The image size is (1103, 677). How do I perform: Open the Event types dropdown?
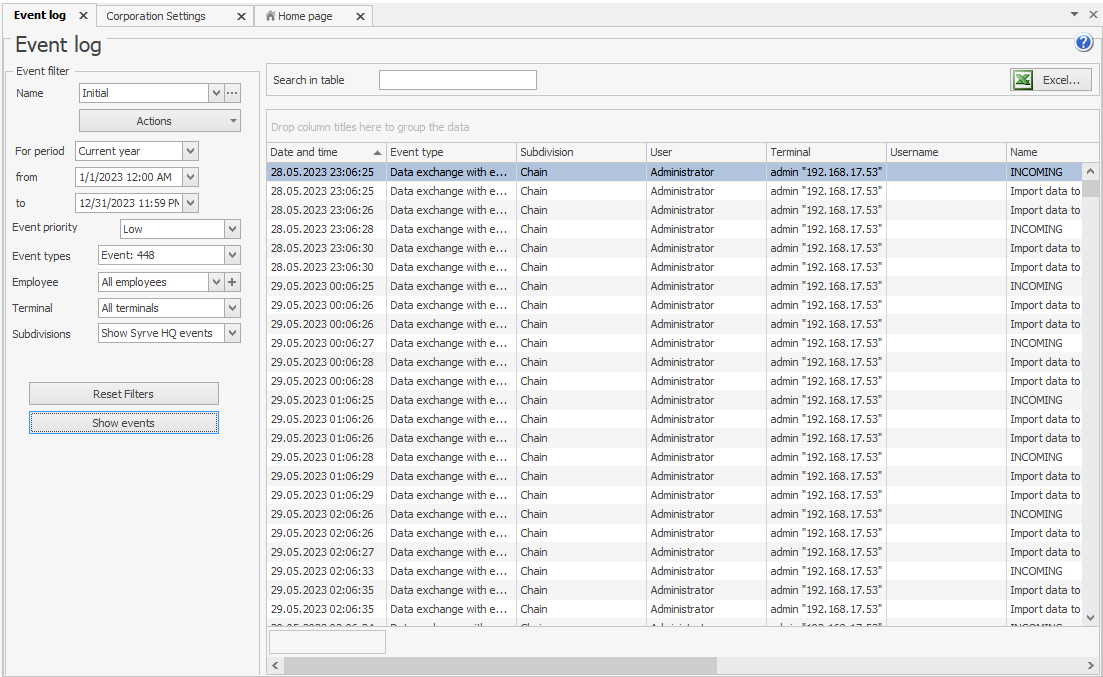(x=233, y=255)
